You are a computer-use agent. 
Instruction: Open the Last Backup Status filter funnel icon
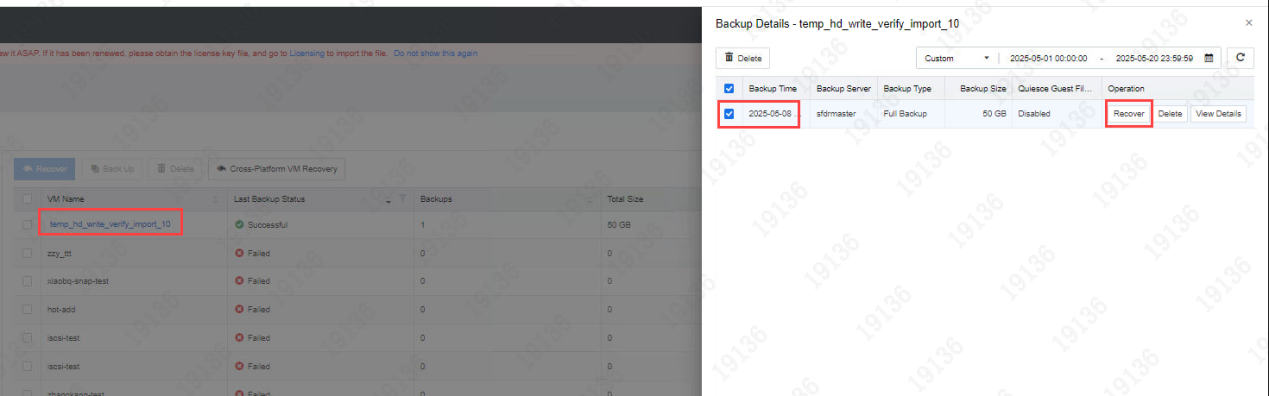[x=403, y=200]
